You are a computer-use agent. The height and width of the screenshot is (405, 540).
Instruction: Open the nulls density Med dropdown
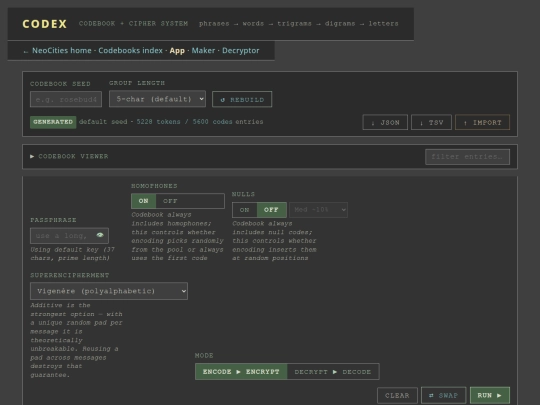tap(319, 210)
